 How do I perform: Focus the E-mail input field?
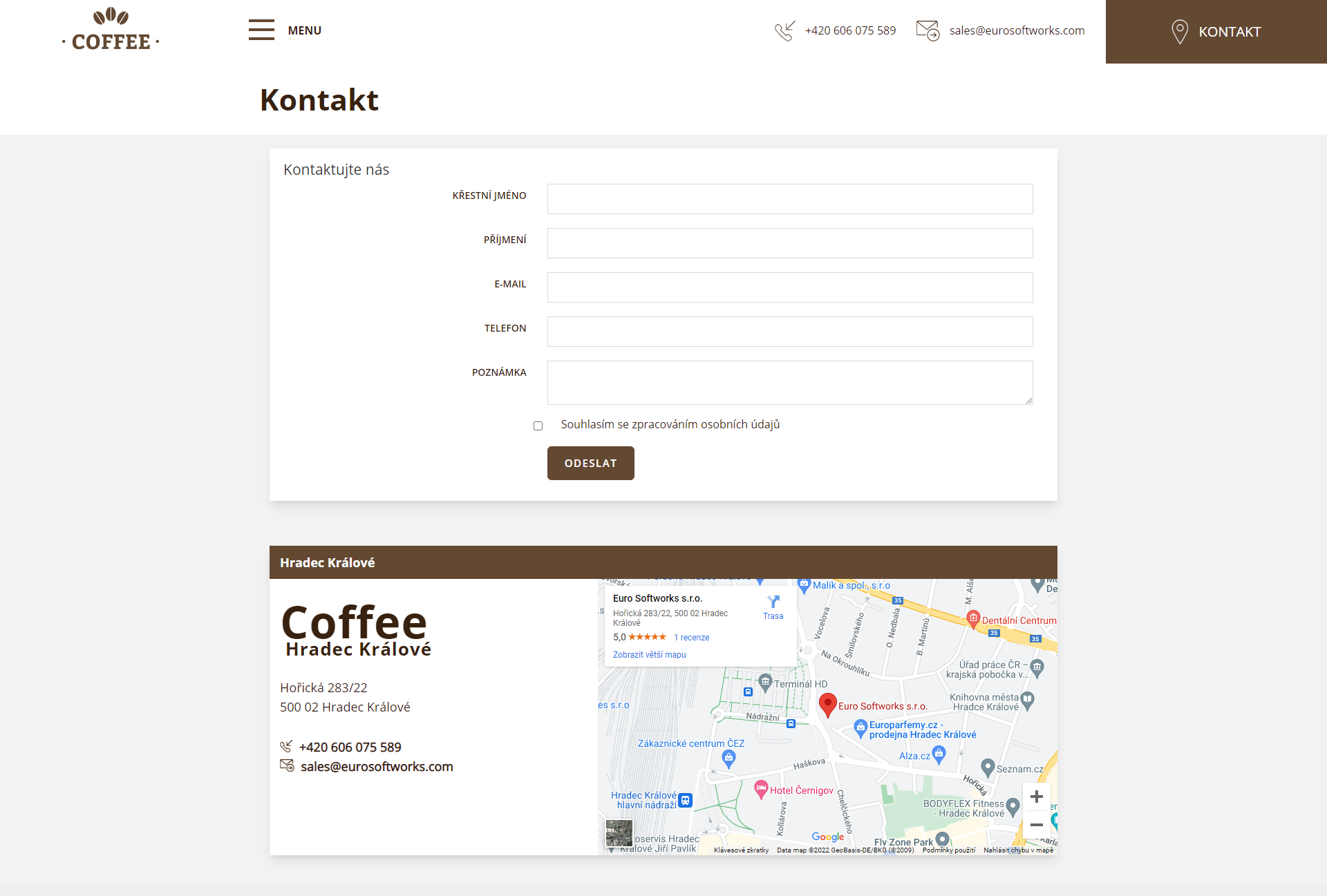point(789,287)
